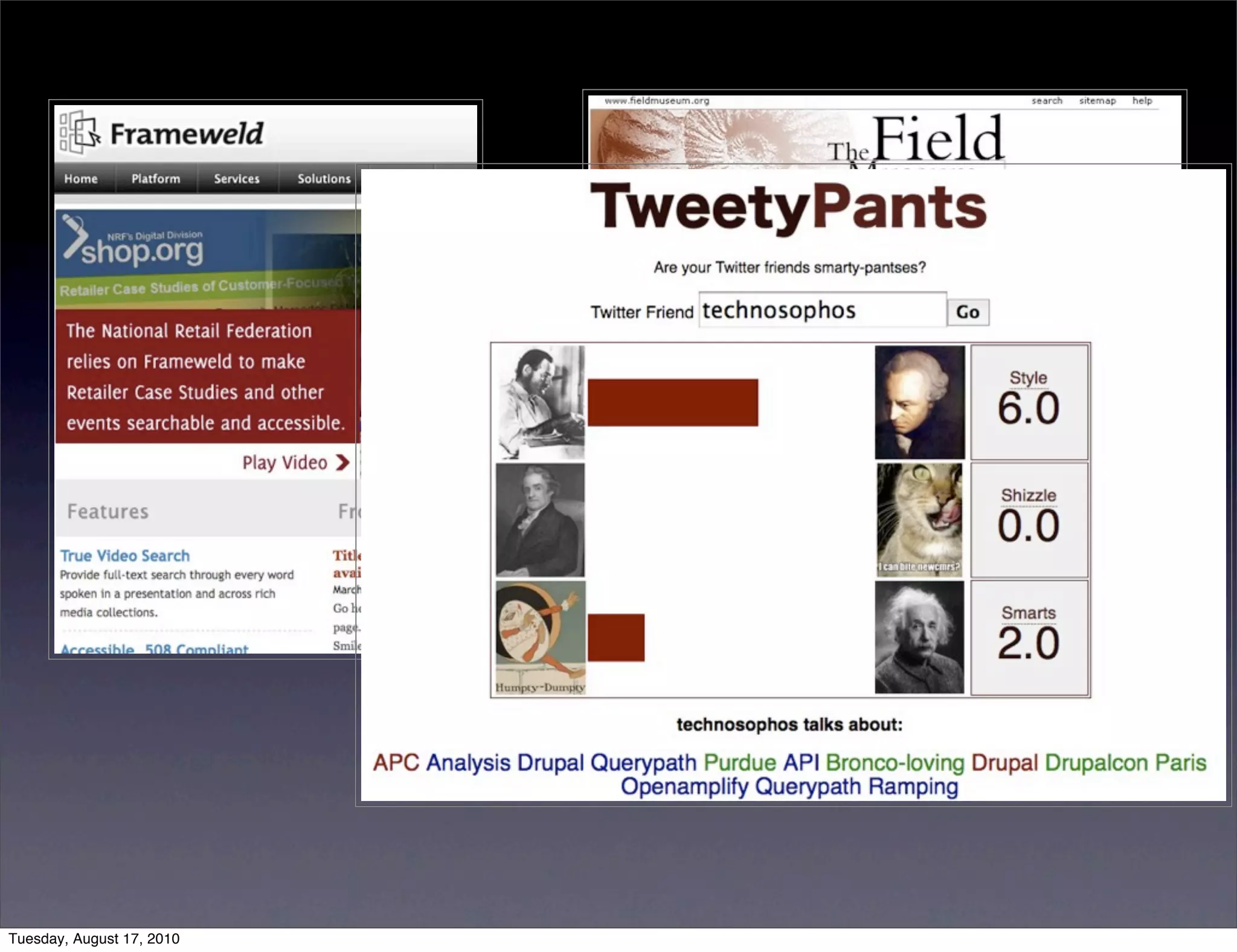
Task: Click the 'technosophos talks about:' heading
Action: coord(789,724)
